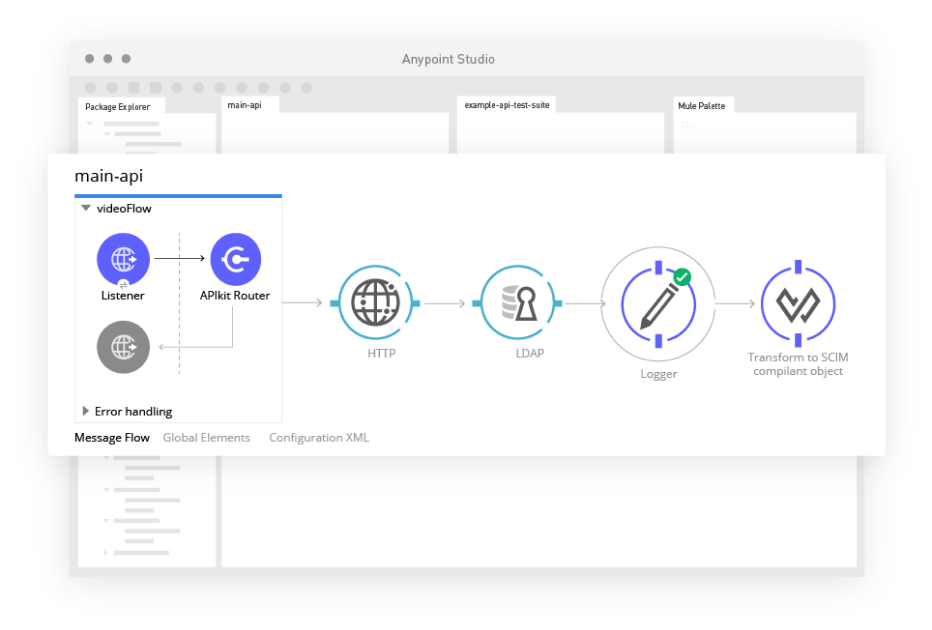Select the Logger component

pos(658,304)
